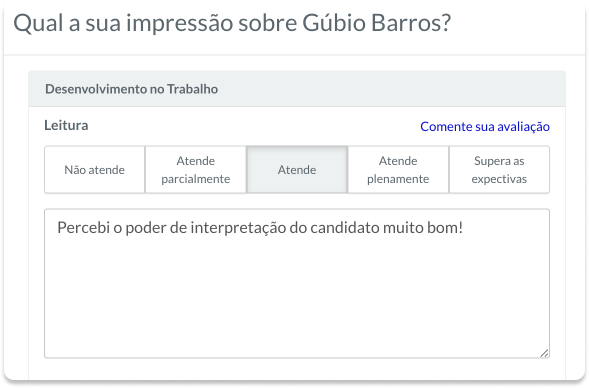Click the word "Trabalho" in the section header

click(x=192, y=89)
